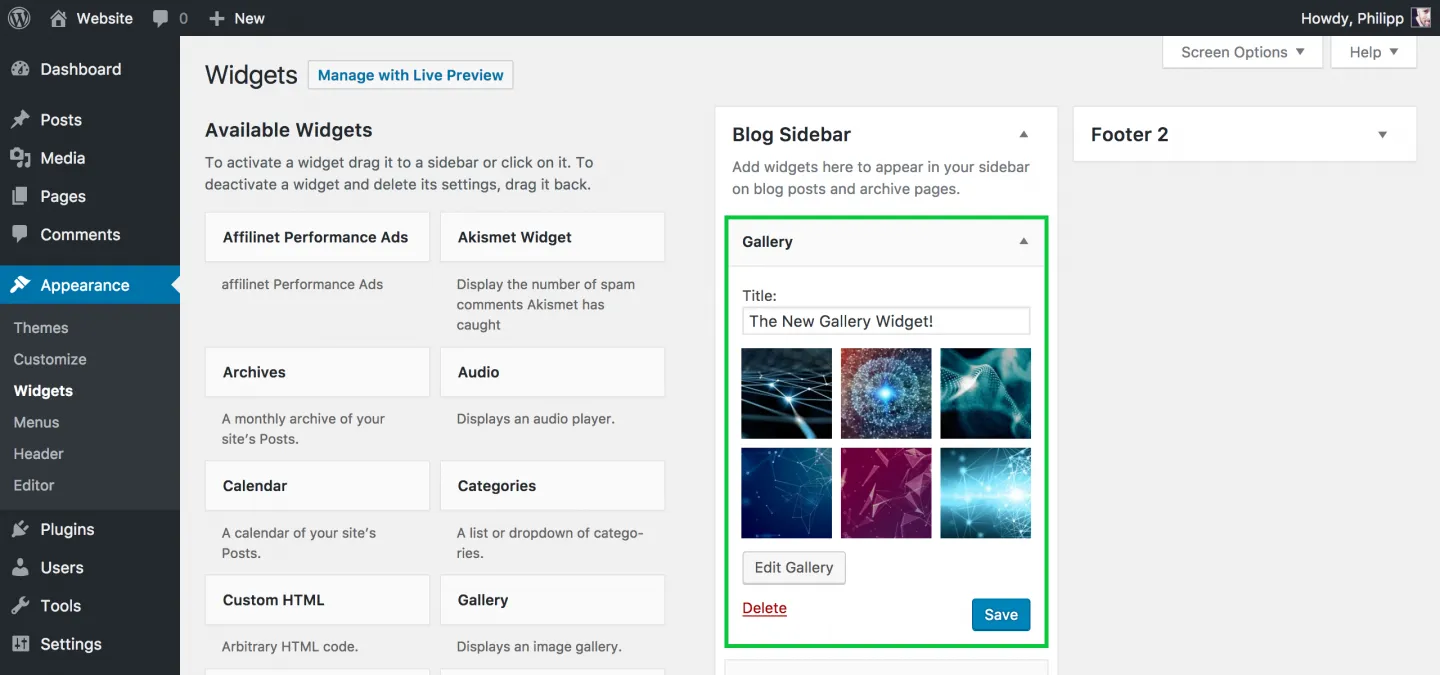This screenshot has height=675, width=1440.
Task: Click the Tools wrench icon
Action: click(x=20, y=606)
